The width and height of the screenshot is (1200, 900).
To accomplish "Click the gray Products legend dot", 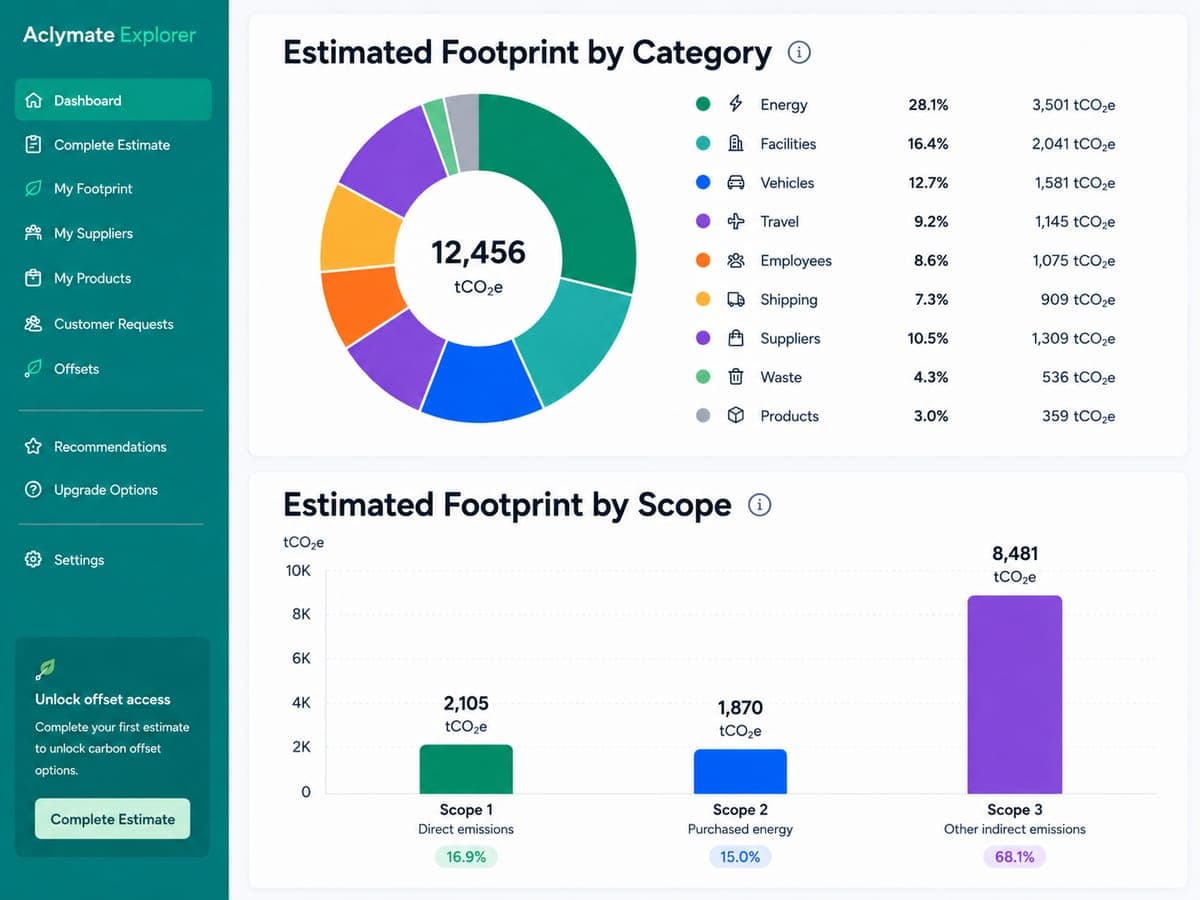I will point(703,416).
